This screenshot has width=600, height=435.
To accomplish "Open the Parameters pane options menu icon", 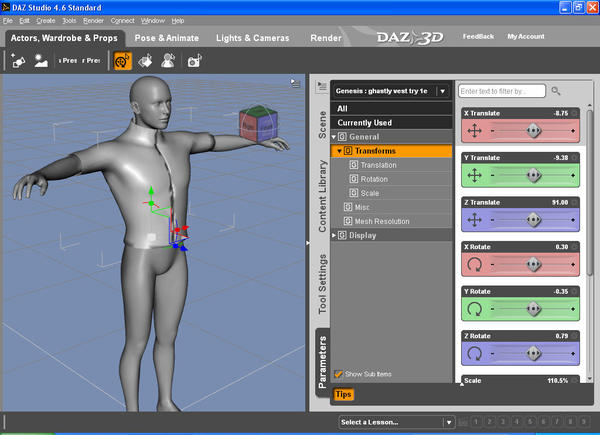I will (322, 87).
